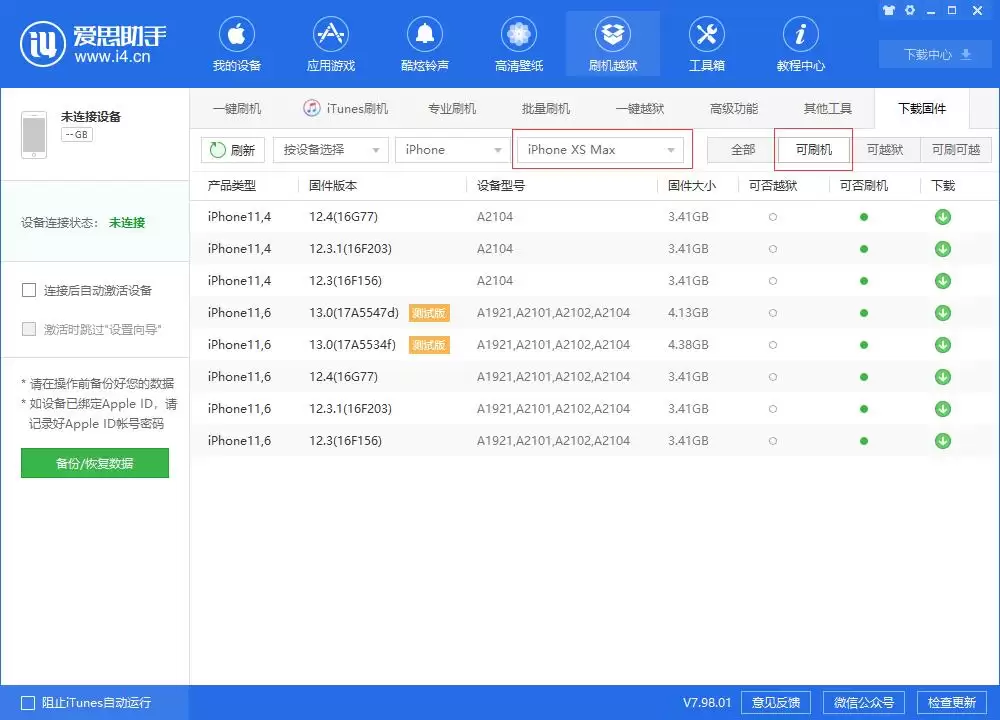Viewport: 1000px width, 720px height.
Task: Click 4.38GB size cell
Action: [688, 345]
